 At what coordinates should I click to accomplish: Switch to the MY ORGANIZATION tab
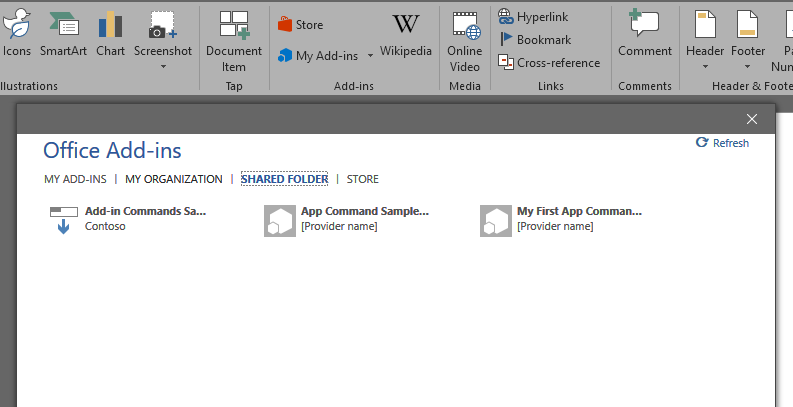click(173, 179)
